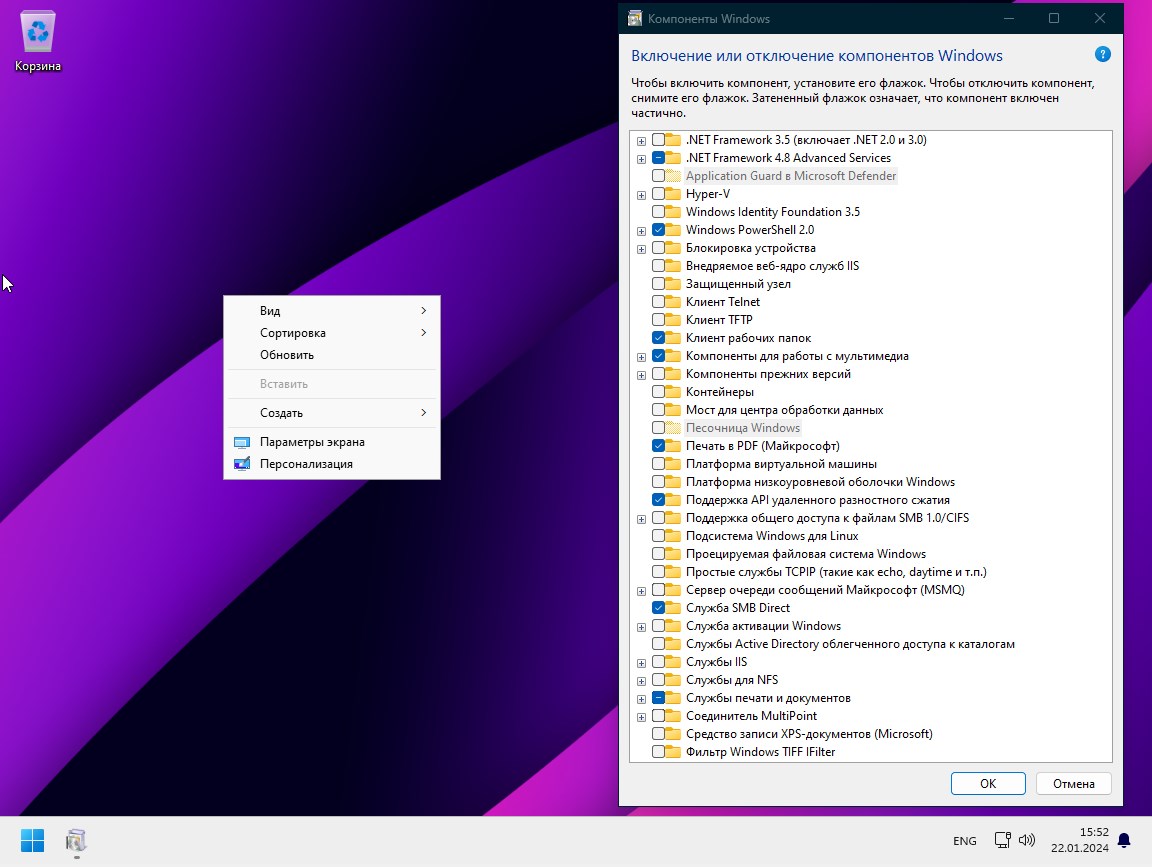Click the Отмена button
This screenshot has height=867, width=1152.
tap(1073, 783)
